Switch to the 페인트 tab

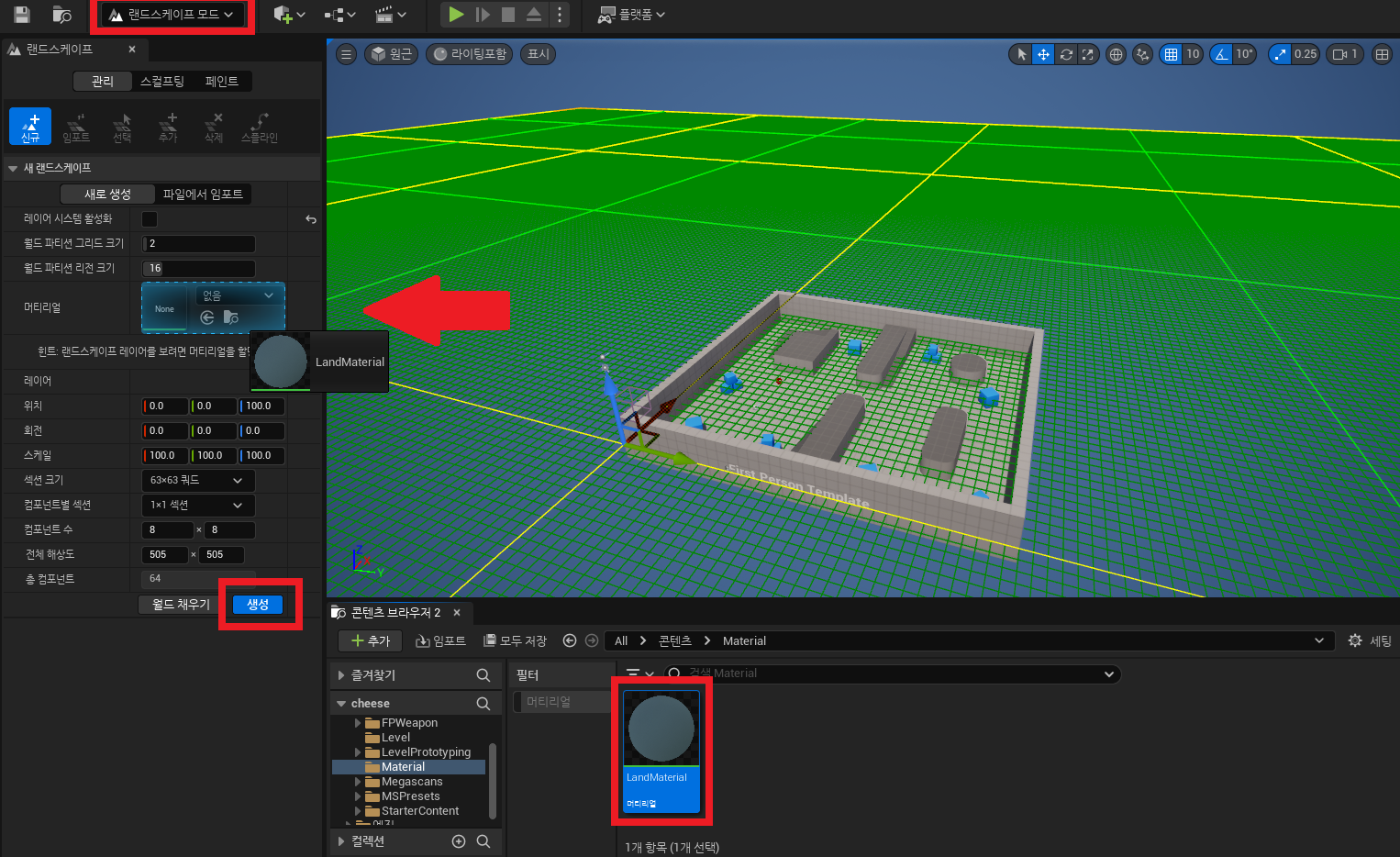[x=222, y=82]
